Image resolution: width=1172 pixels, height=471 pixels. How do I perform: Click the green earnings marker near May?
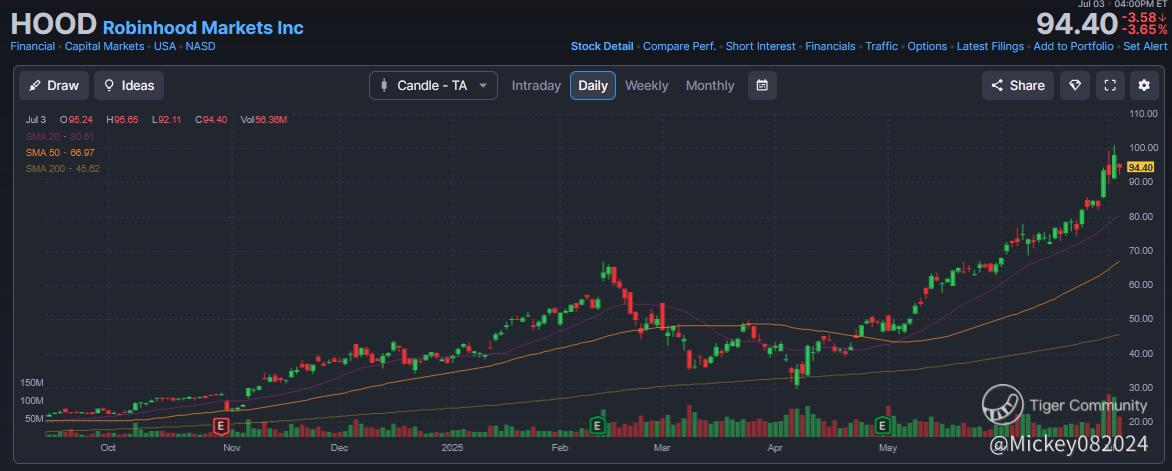(883, 426)
